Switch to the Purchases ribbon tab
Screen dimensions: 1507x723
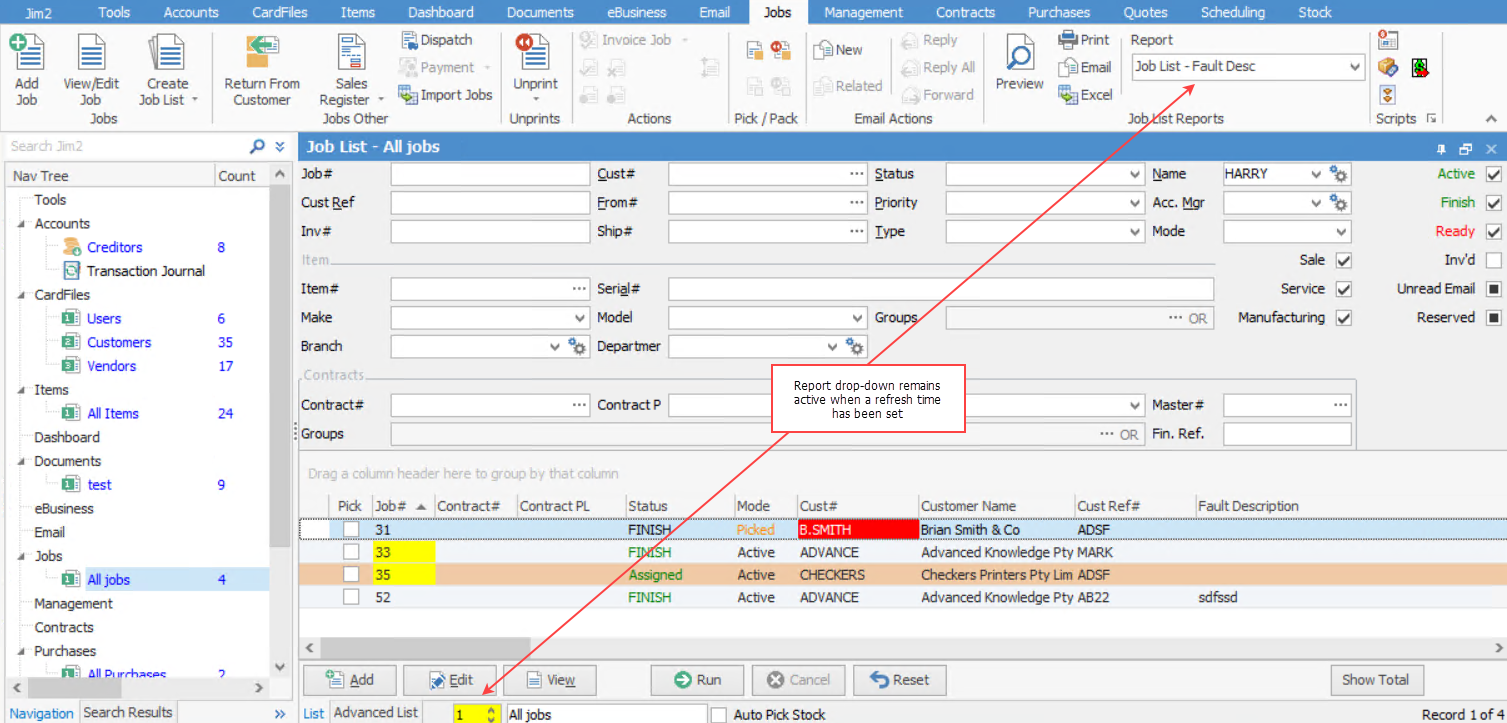coord(1058,12)
